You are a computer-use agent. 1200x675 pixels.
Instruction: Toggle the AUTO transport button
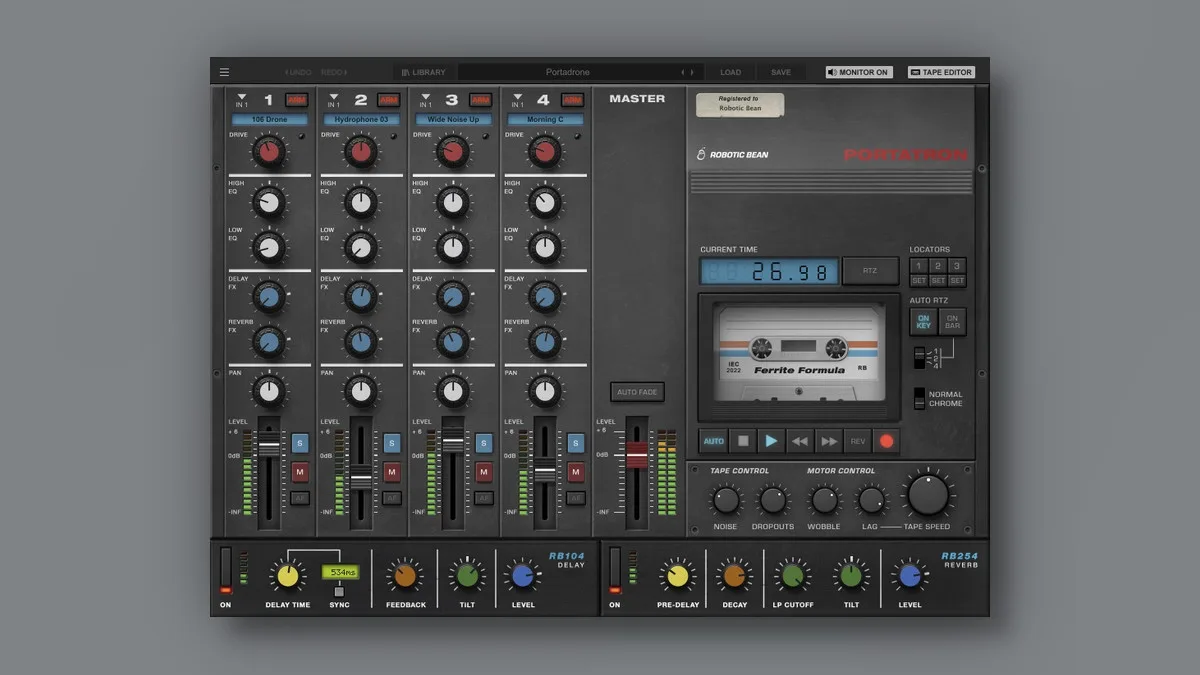(x=714, y=440)
